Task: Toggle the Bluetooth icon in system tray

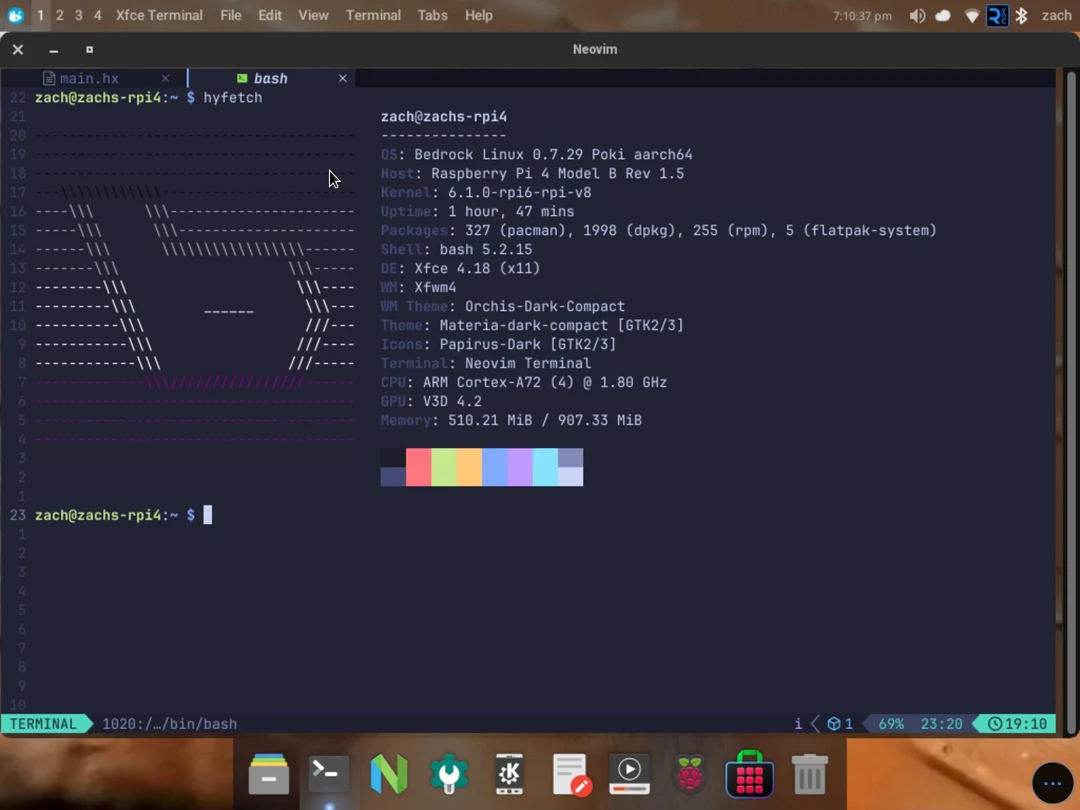Action: click(x=1022, y=15)
